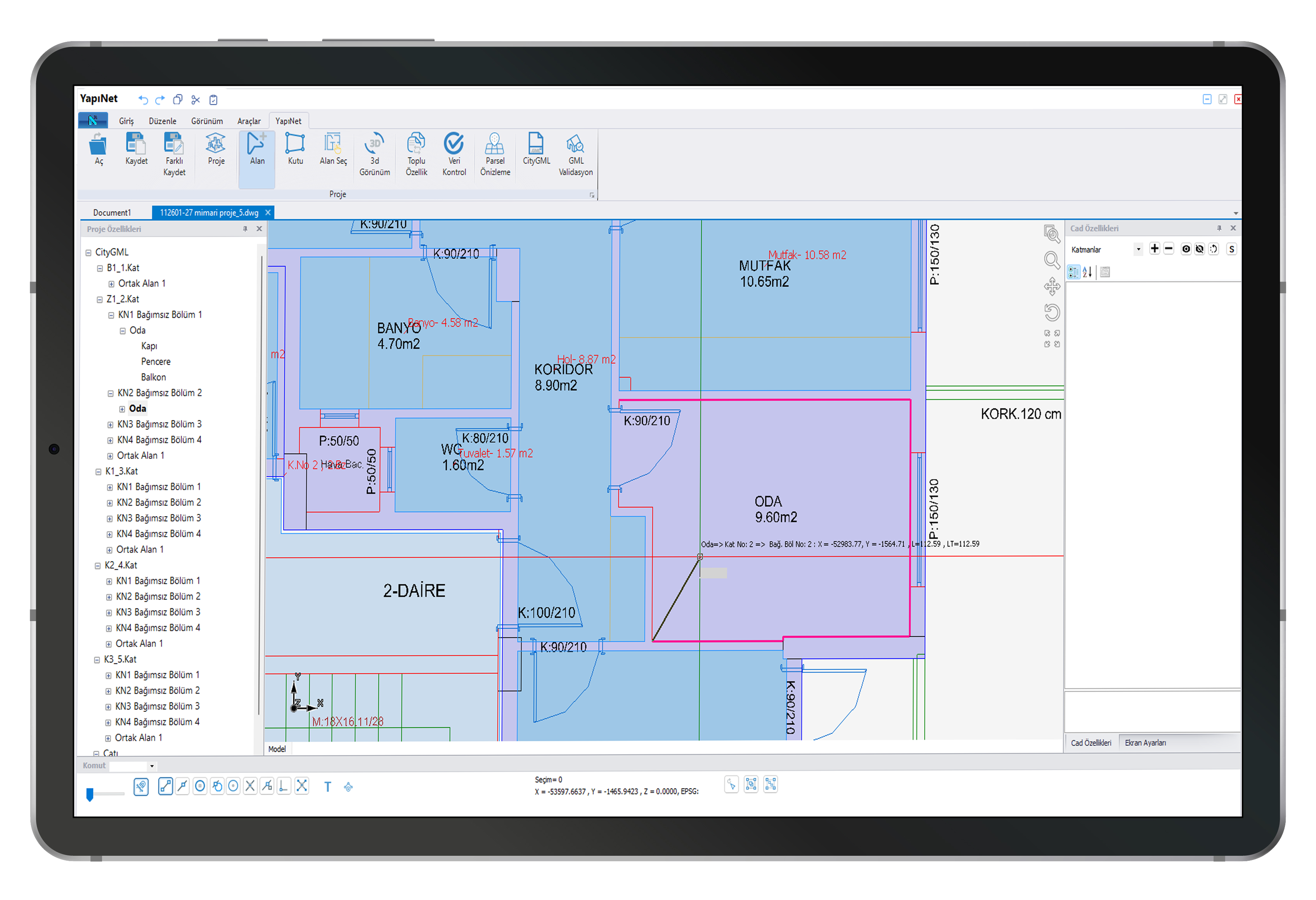Hide layers with the crossed-eye icon

pos(1199,249)
